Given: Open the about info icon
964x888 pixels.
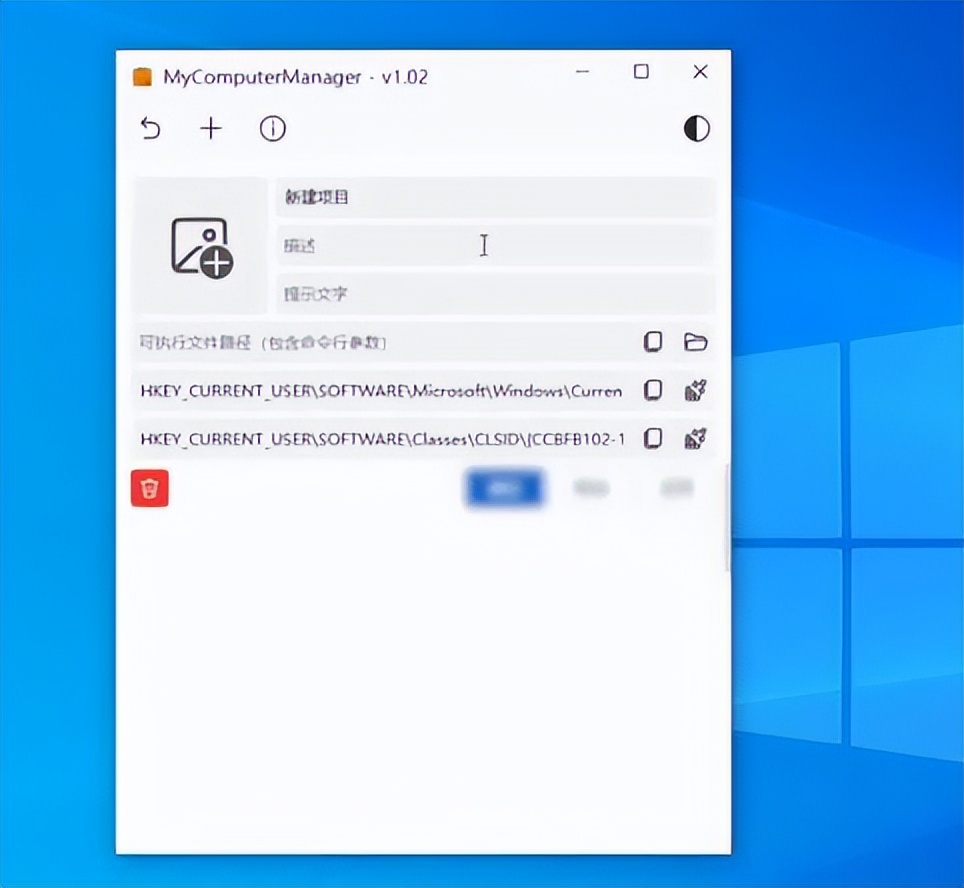Looking at the screenshot, I should click(x=273, y=129).
